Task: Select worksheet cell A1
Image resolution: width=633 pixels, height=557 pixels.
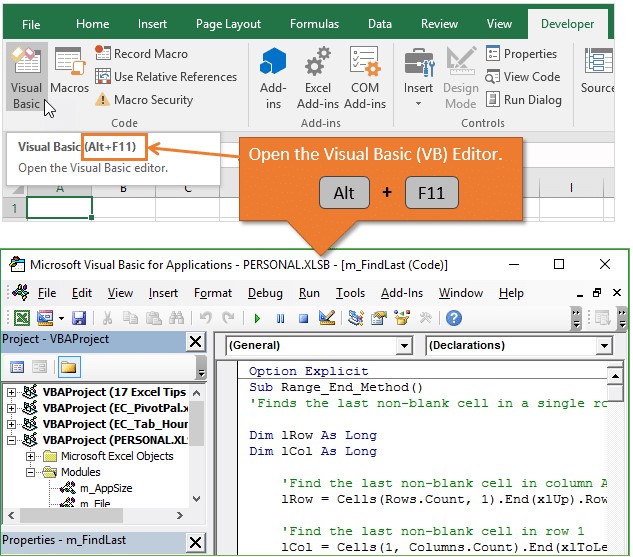Action: [x=59, y=208]
